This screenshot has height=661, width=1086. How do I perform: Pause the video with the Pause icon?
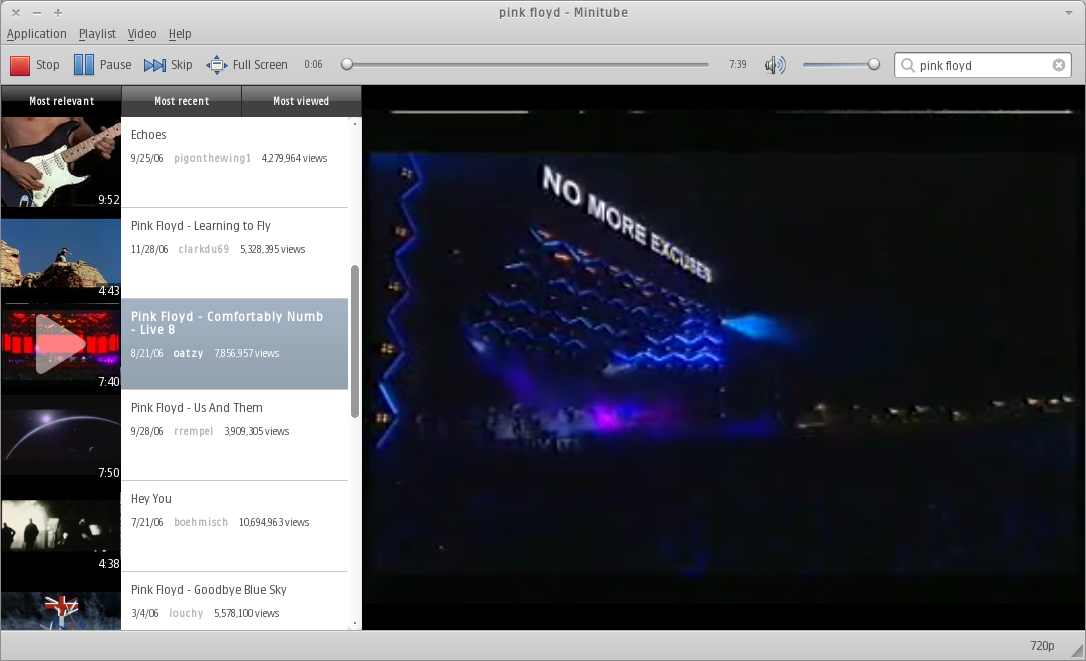pos(84,64)
